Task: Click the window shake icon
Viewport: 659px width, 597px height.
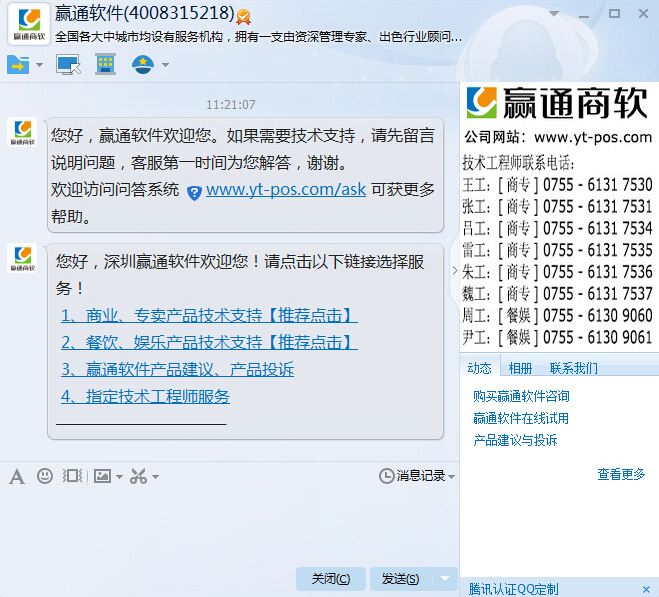Action: (x=72, y=476)
